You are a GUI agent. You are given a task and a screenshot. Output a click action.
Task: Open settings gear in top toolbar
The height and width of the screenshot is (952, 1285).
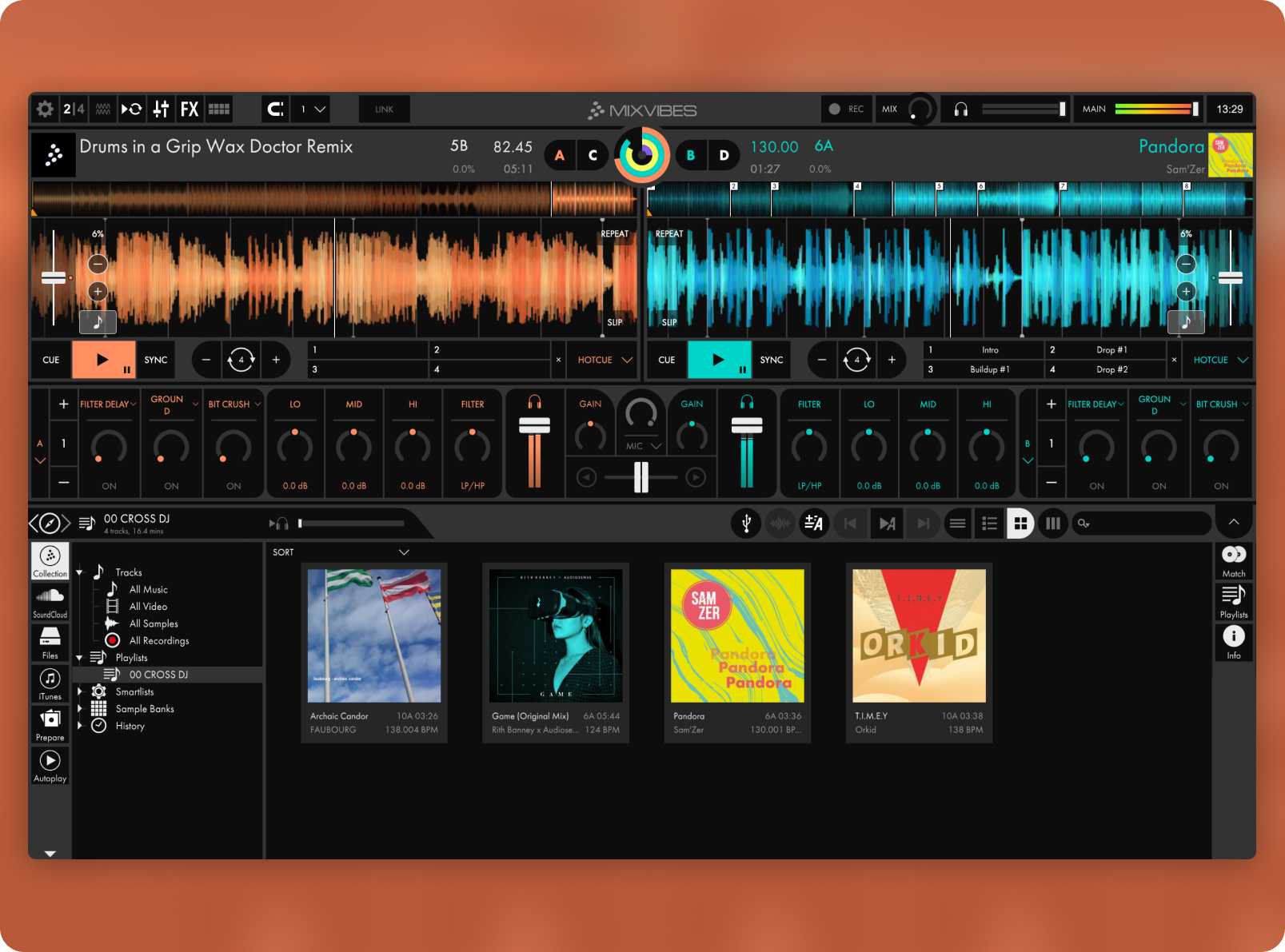(x=46, y=109)
